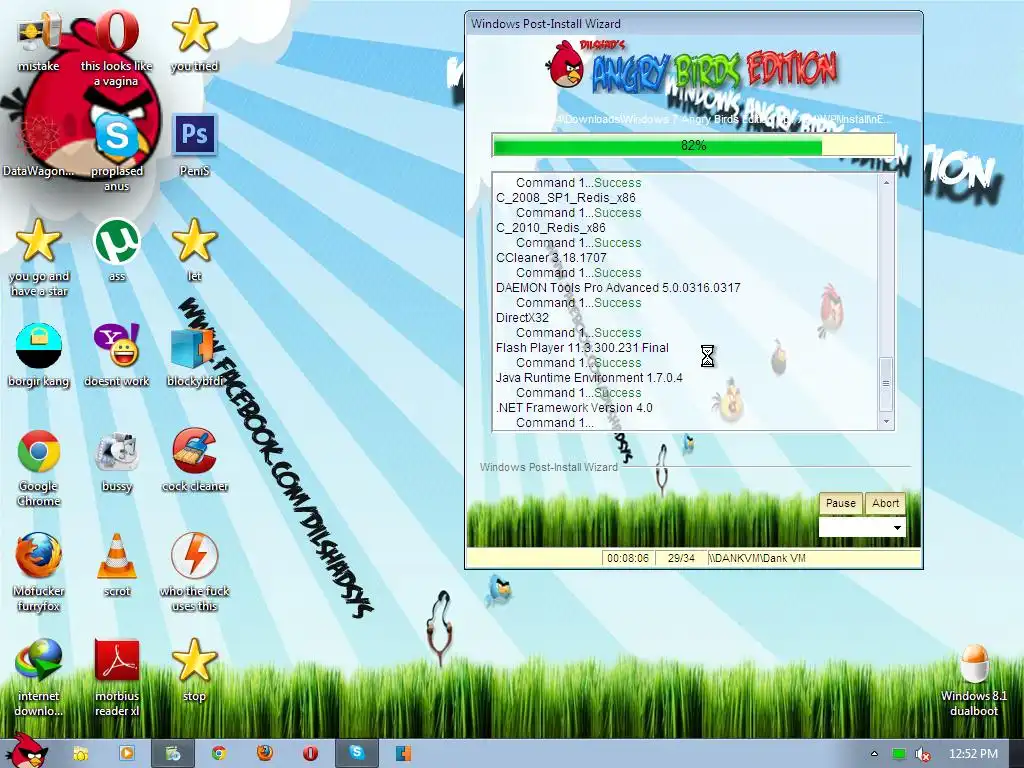Launch Firefox from the taskbar
Image resolution: width=1024 pixels, height=768 pixels.
click(x=264, y=754)
